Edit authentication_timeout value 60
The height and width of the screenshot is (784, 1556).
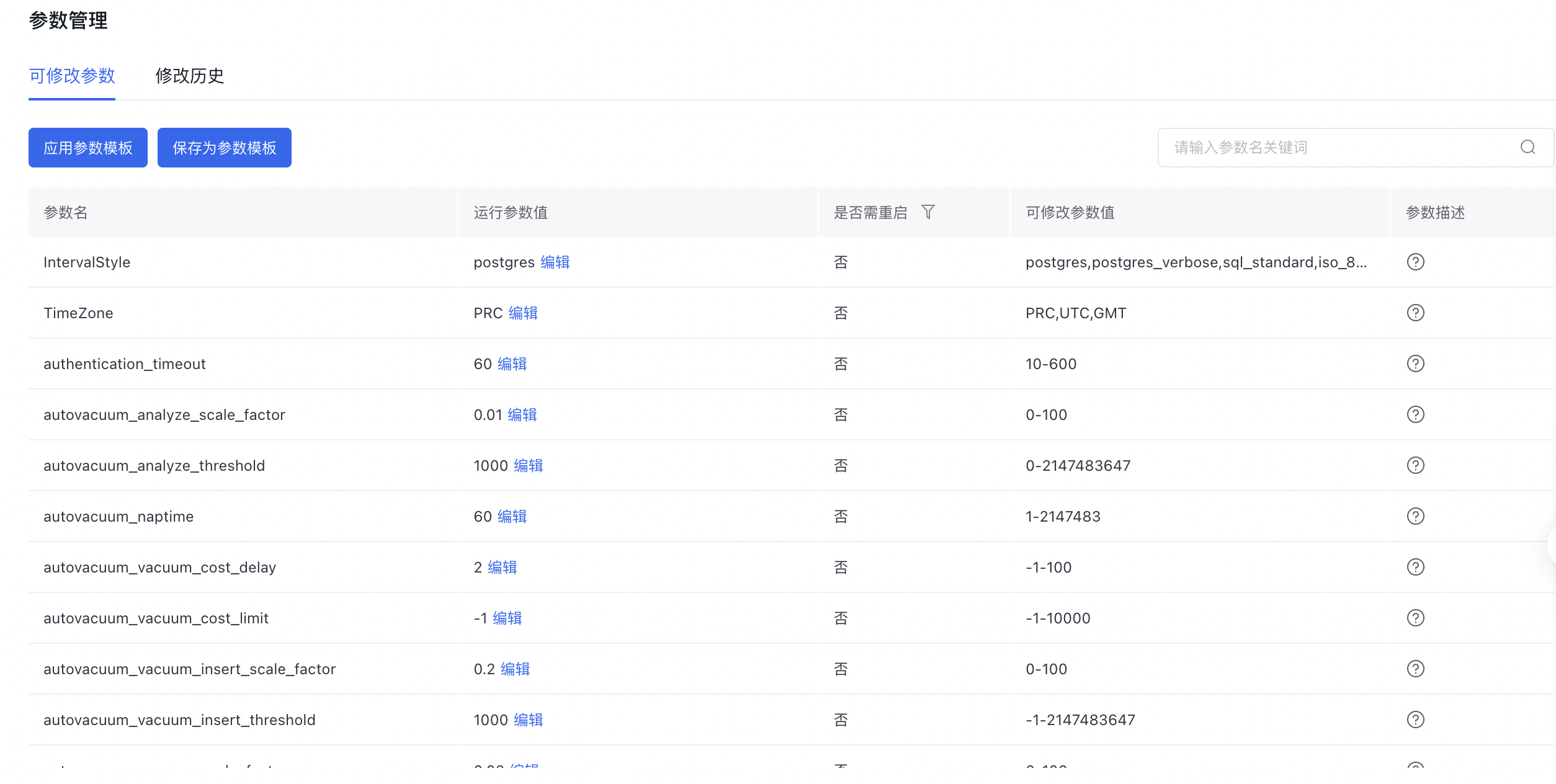[512, 364]
